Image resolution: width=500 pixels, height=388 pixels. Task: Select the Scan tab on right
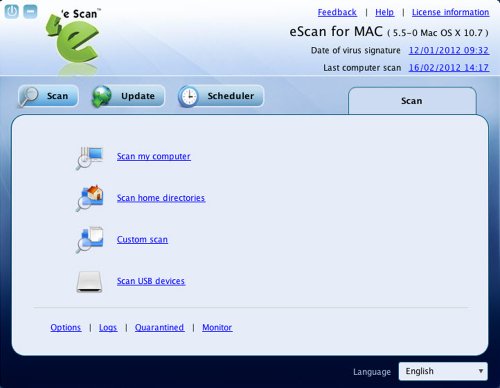(x=412, y=101)
